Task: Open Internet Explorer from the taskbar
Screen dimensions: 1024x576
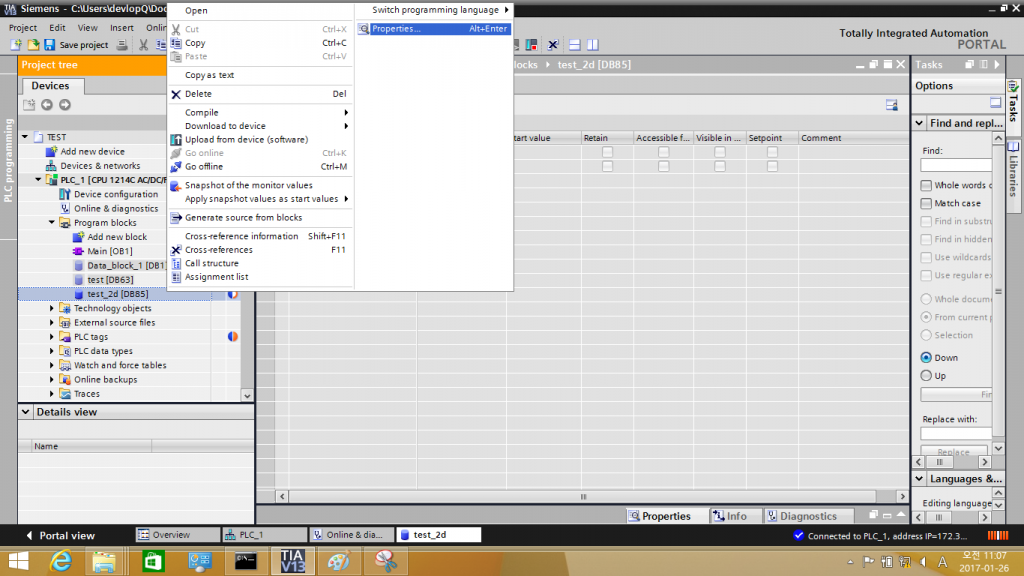Action: 61,561
